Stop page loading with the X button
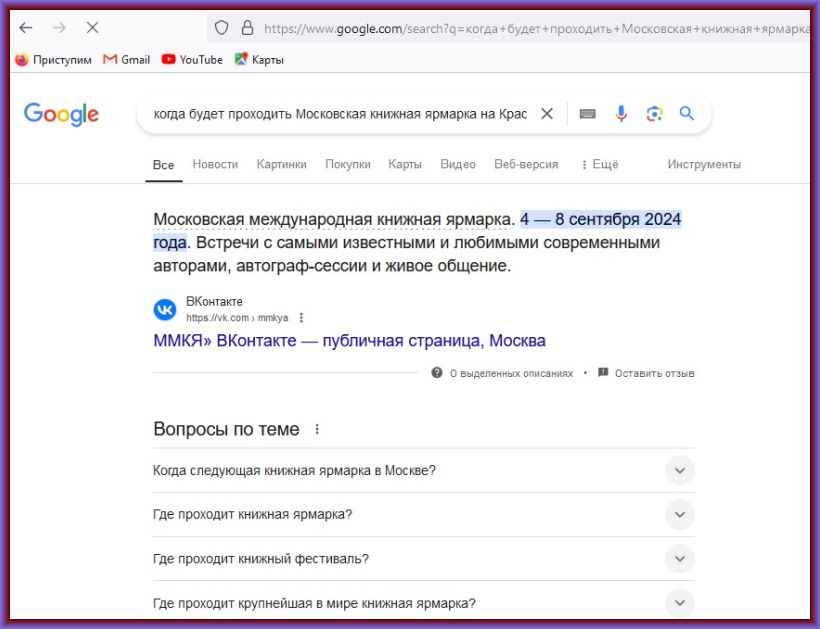This screenshot has height=629, width=820. pos(93,28)
